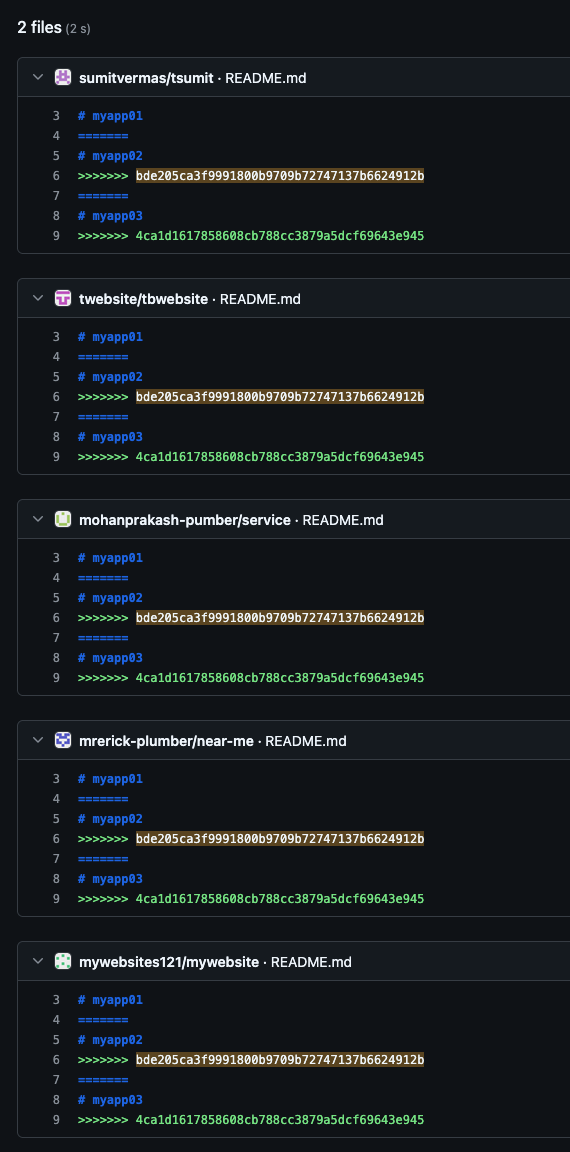Click the mohanprakash-pumber avatar icon

pos(63,519)
